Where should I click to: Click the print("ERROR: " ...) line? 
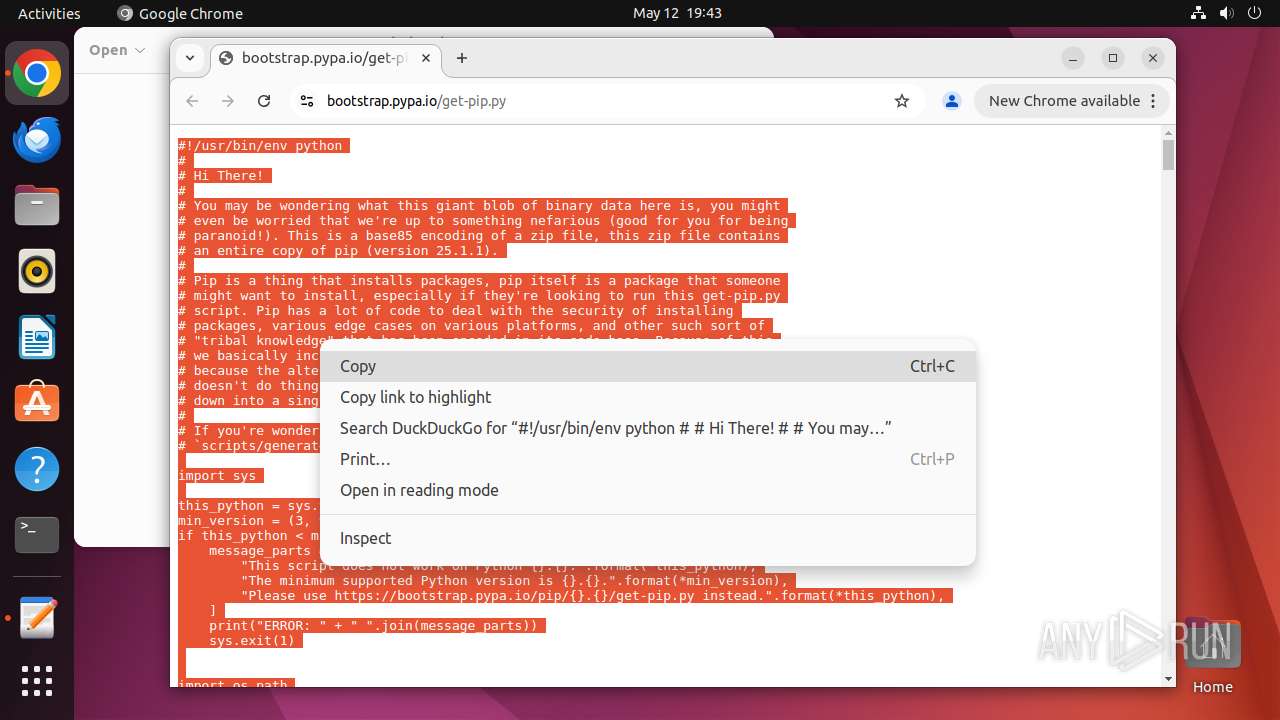coord(373,626)
